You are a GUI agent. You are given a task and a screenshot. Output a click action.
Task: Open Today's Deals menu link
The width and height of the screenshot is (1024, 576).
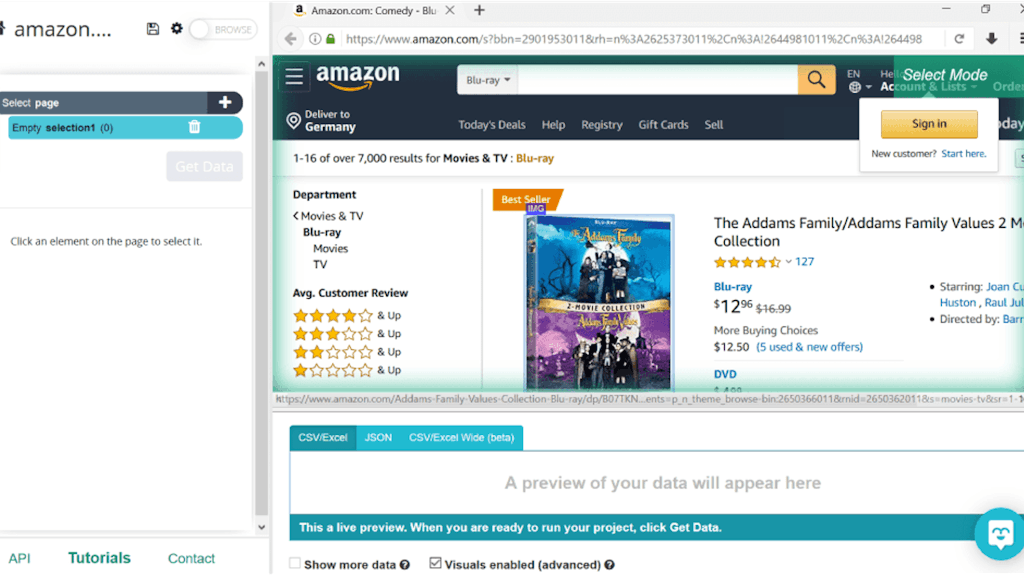(492, 125)
